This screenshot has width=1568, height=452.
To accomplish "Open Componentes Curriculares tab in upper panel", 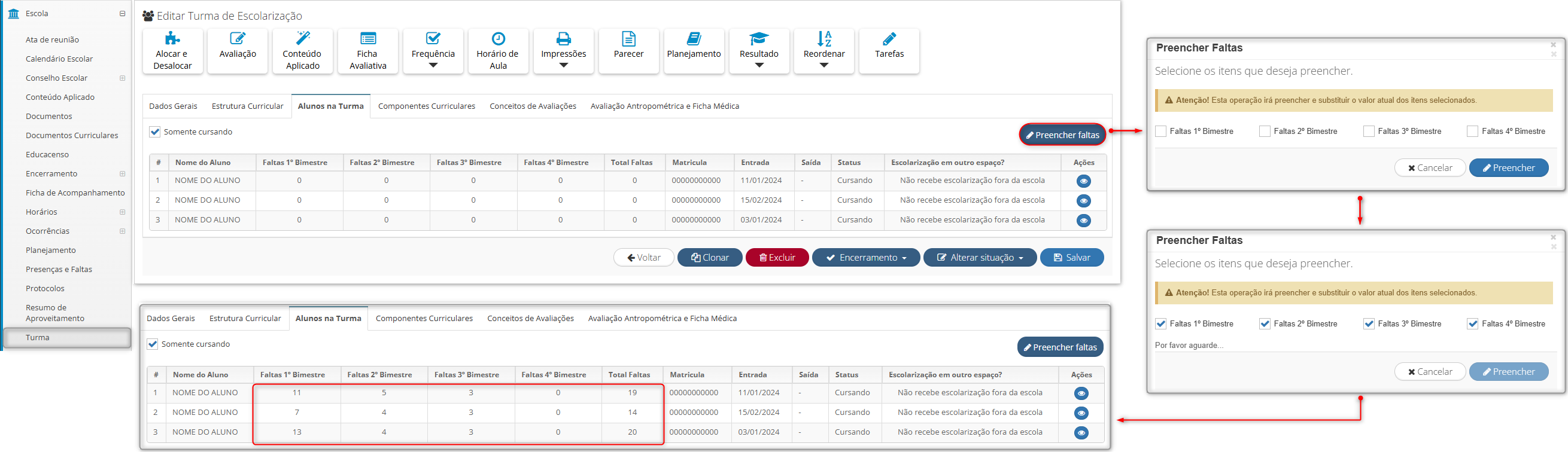I will [x=426, y=106].
